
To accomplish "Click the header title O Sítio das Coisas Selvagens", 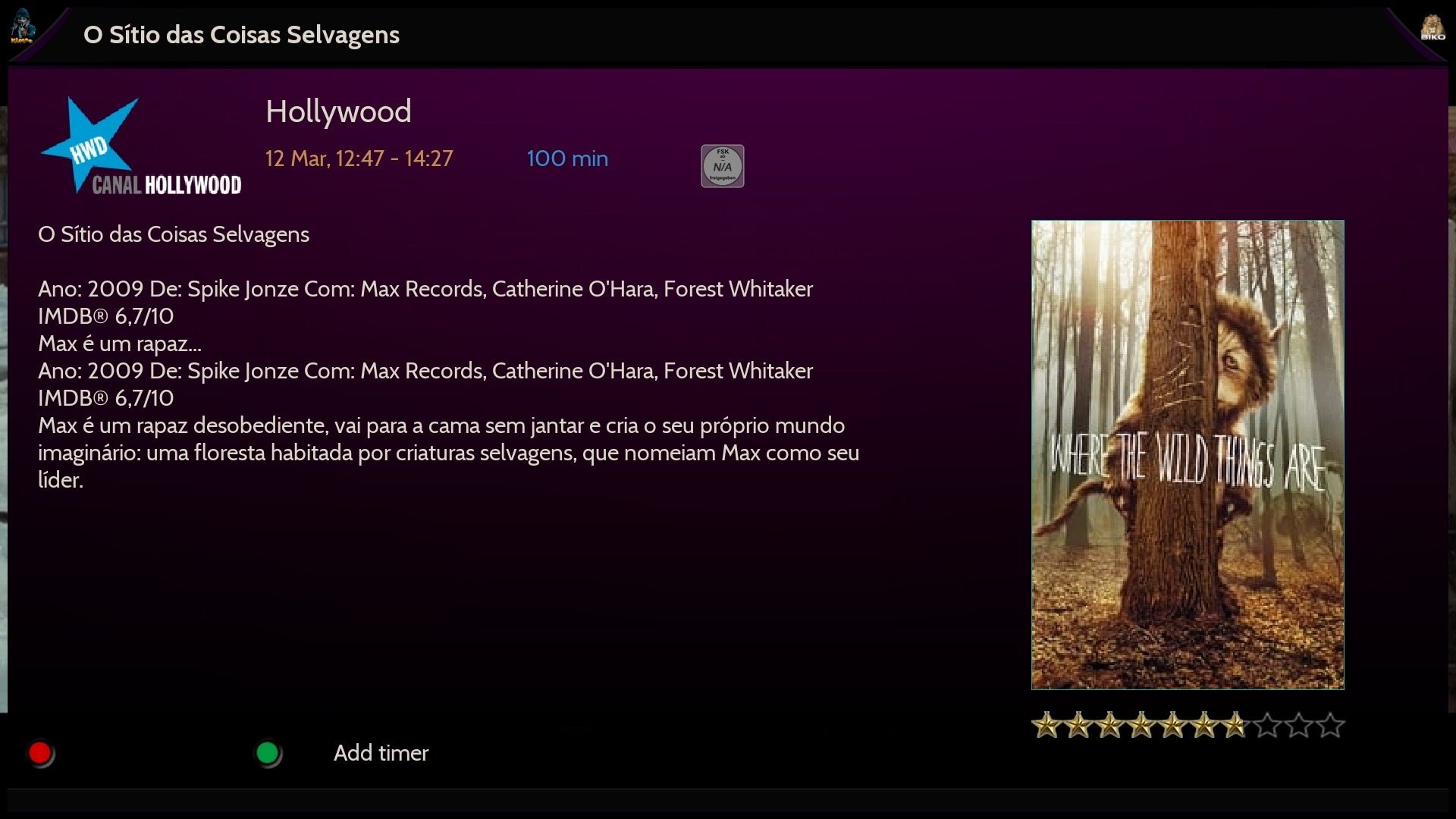I will [x=241, y=35].
